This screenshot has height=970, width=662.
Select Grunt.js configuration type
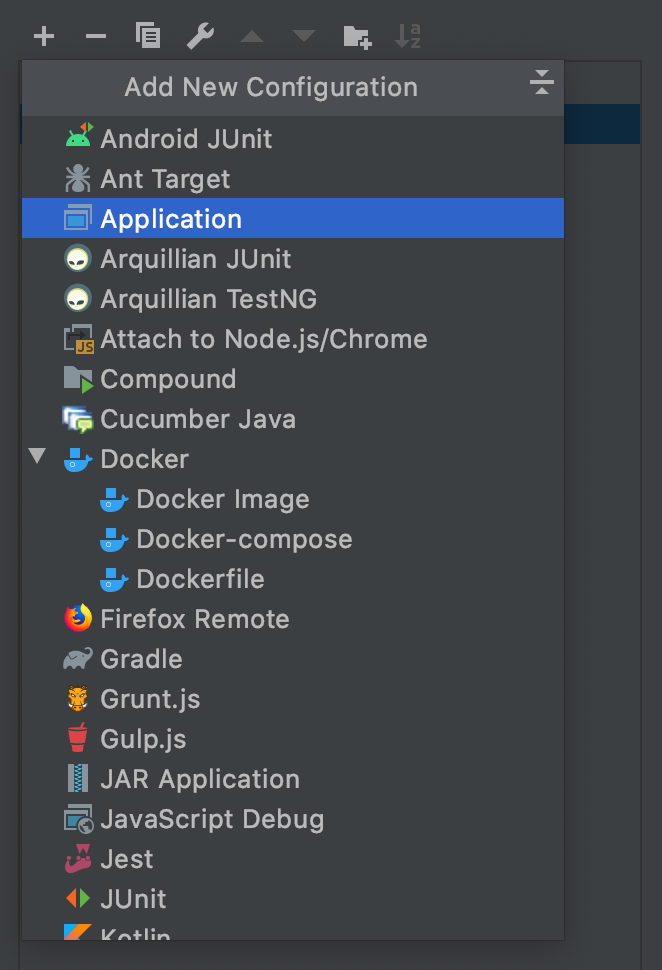coord(293,699)
